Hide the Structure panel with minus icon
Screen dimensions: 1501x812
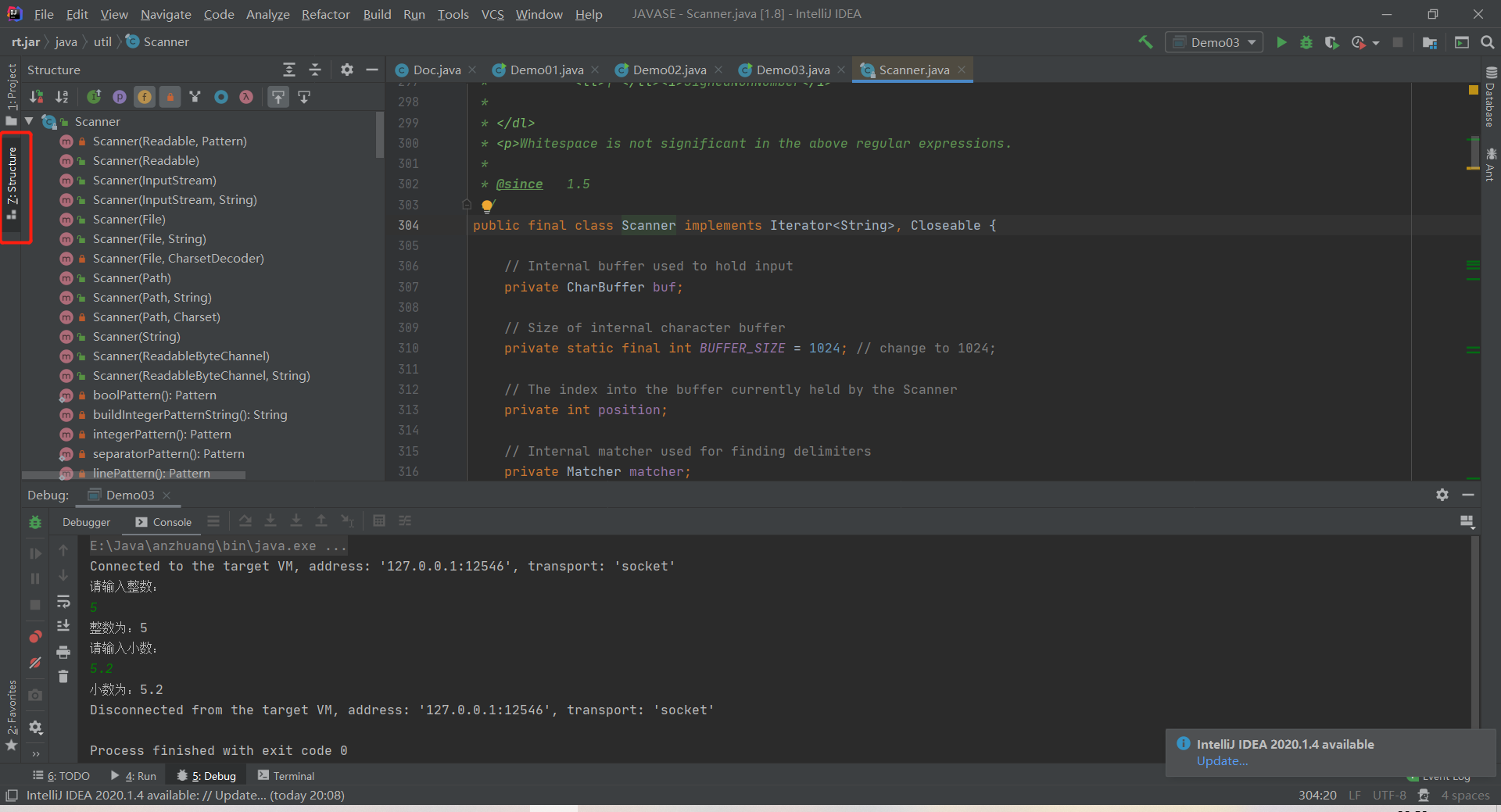(372, 70)
